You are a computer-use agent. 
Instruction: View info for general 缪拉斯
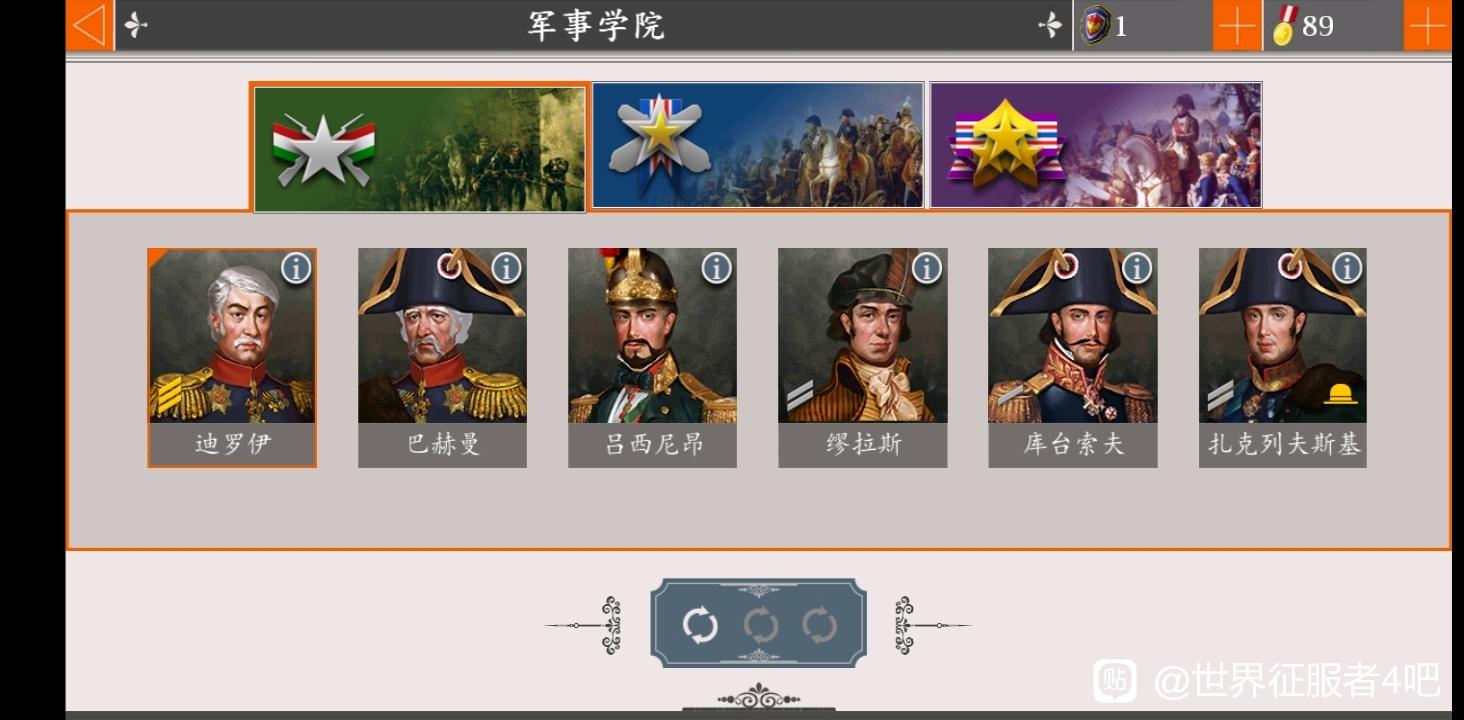pyautogui.click(x=927, y=268)
